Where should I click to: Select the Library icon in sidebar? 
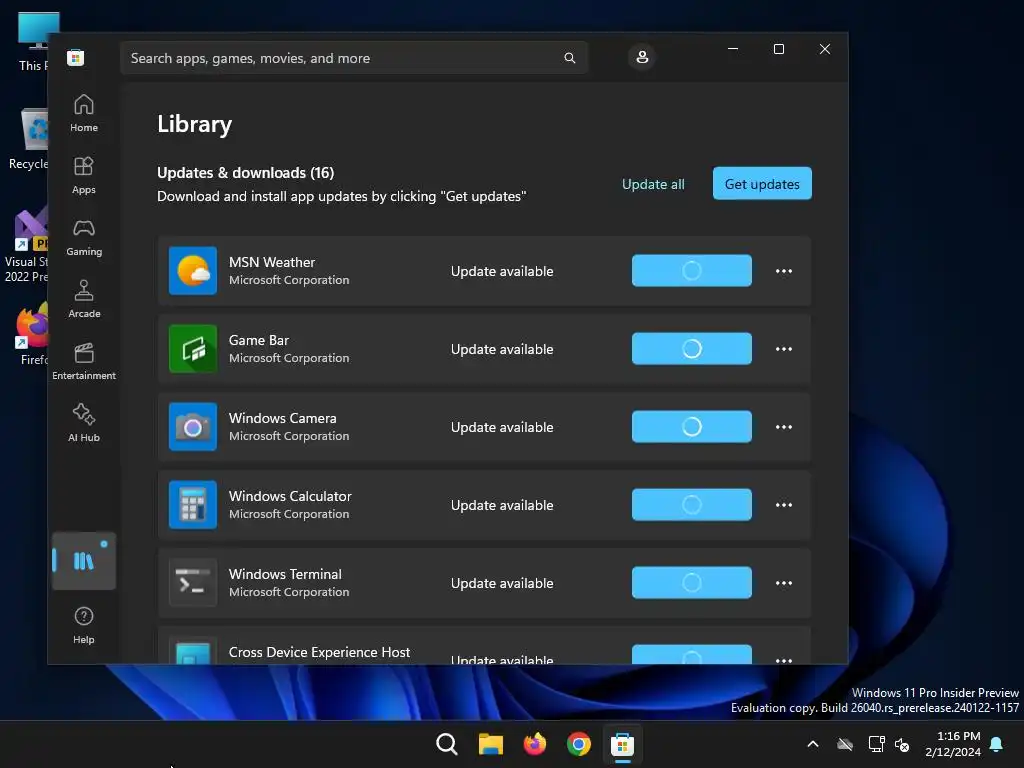pyautogui.click(x=84, y=561)
